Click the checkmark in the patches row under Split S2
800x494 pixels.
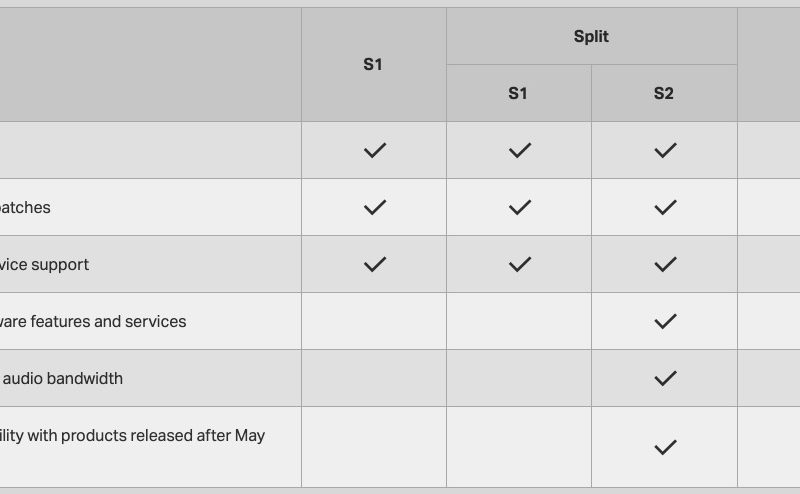[x=665, y=208]
